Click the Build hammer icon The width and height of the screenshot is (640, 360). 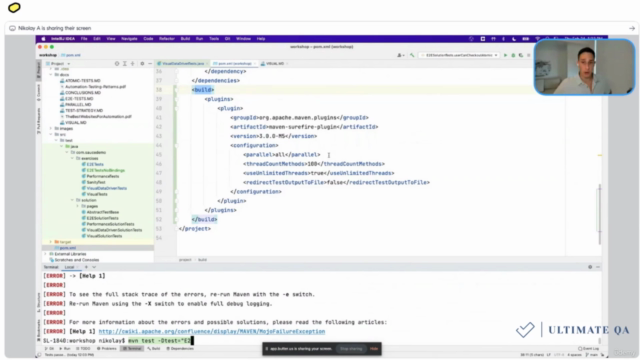click(412, 55)
